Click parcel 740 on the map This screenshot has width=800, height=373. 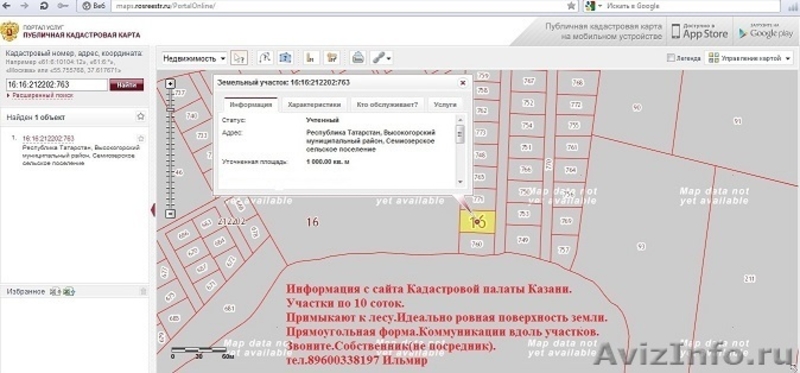click(x=192, y=116)
